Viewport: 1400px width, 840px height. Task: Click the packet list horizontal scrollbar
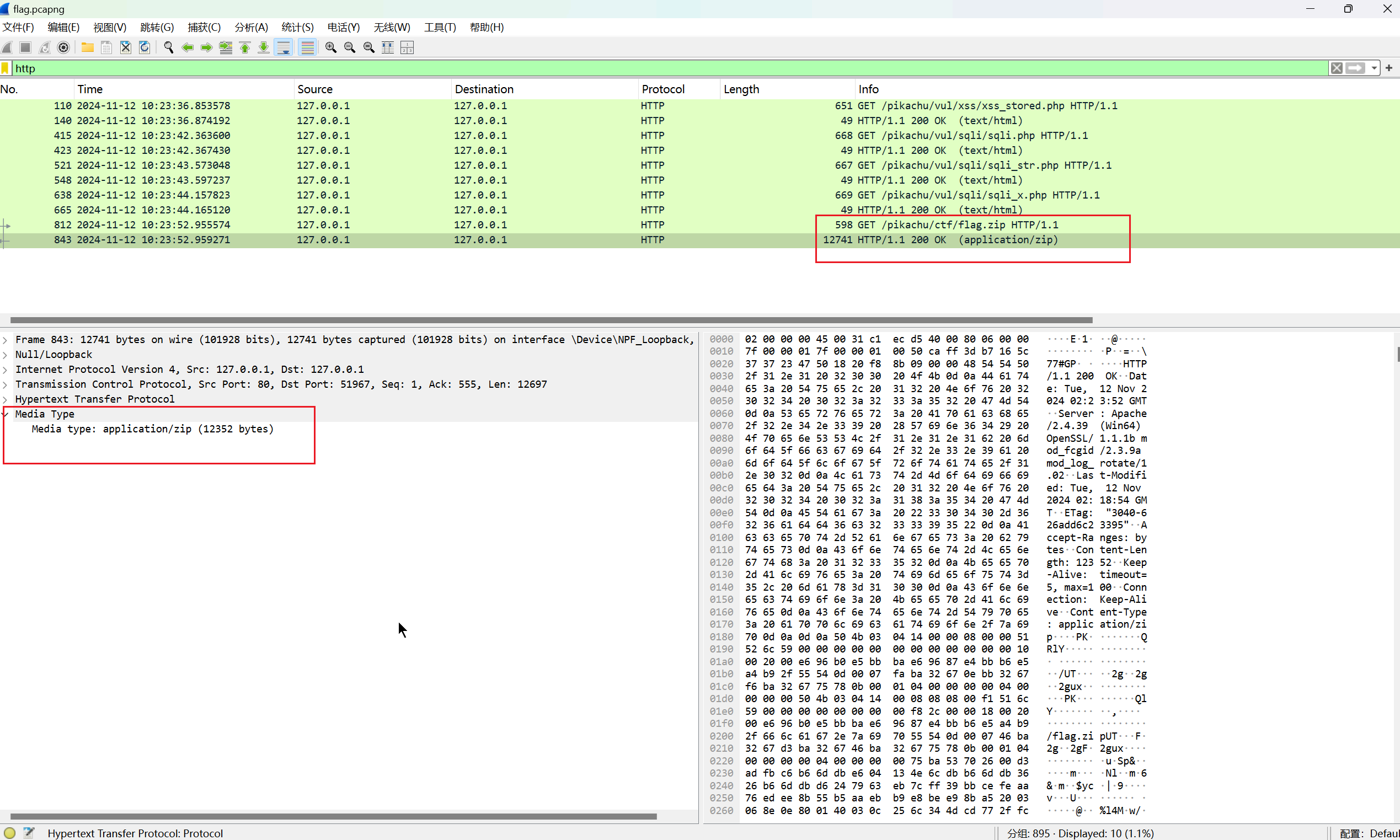(x=551, y=320)
